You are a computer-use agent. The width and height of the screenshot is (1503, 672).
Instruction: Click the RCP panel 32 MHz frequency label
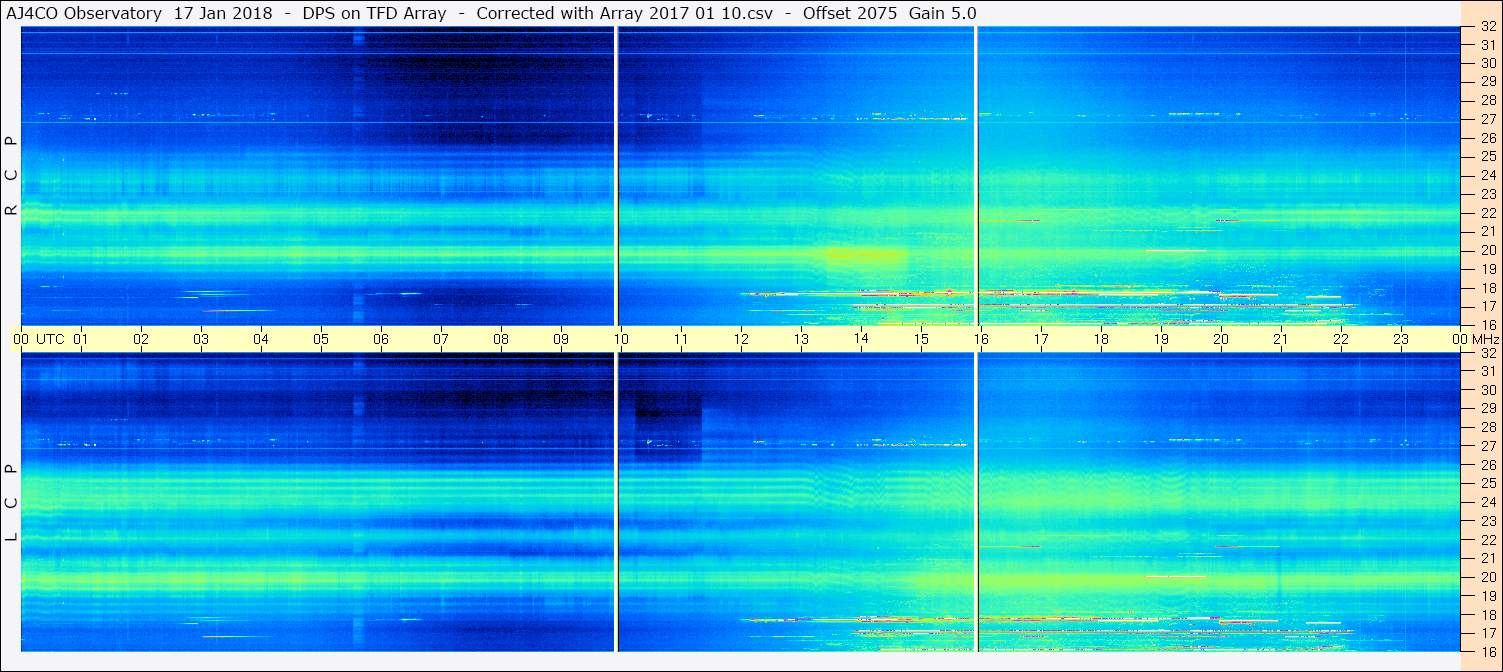[1488, 26]
